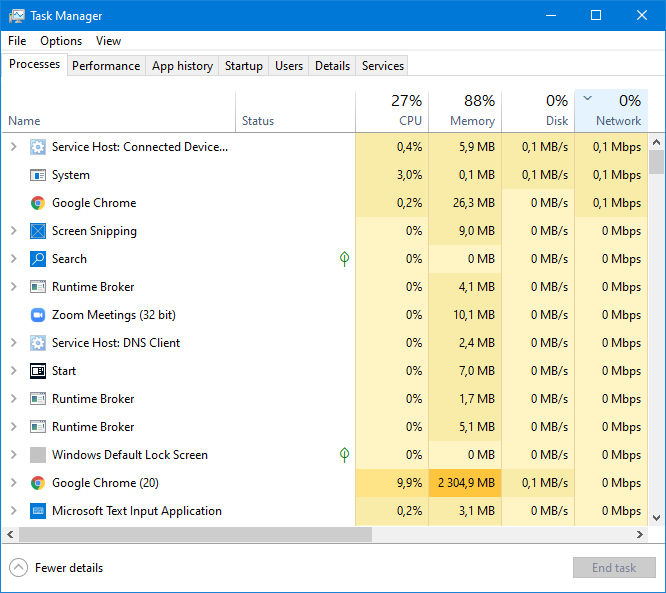The image size is (666, 593).
Task: Click the Windows Default Lock Screen icon
Action: (38, 455)
